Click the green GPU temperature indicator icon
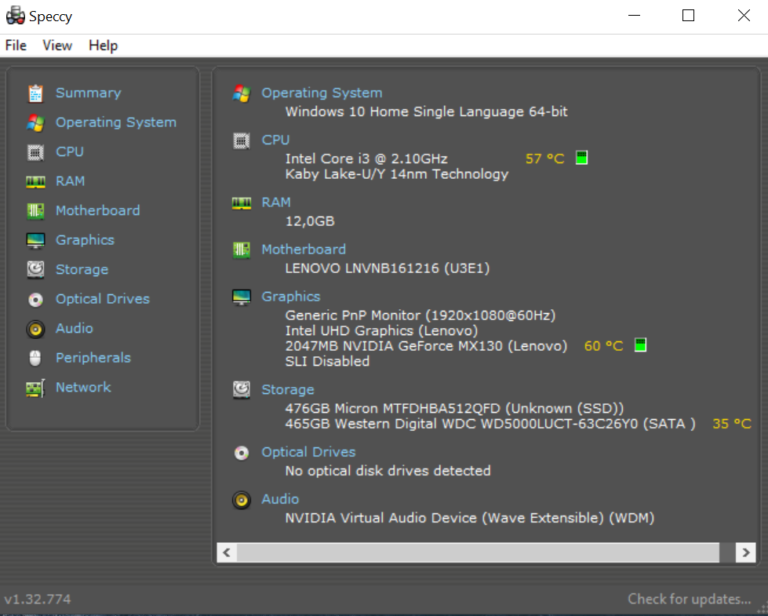The width and height of the screenshot is (768, 616). click(x=640, y=345)
